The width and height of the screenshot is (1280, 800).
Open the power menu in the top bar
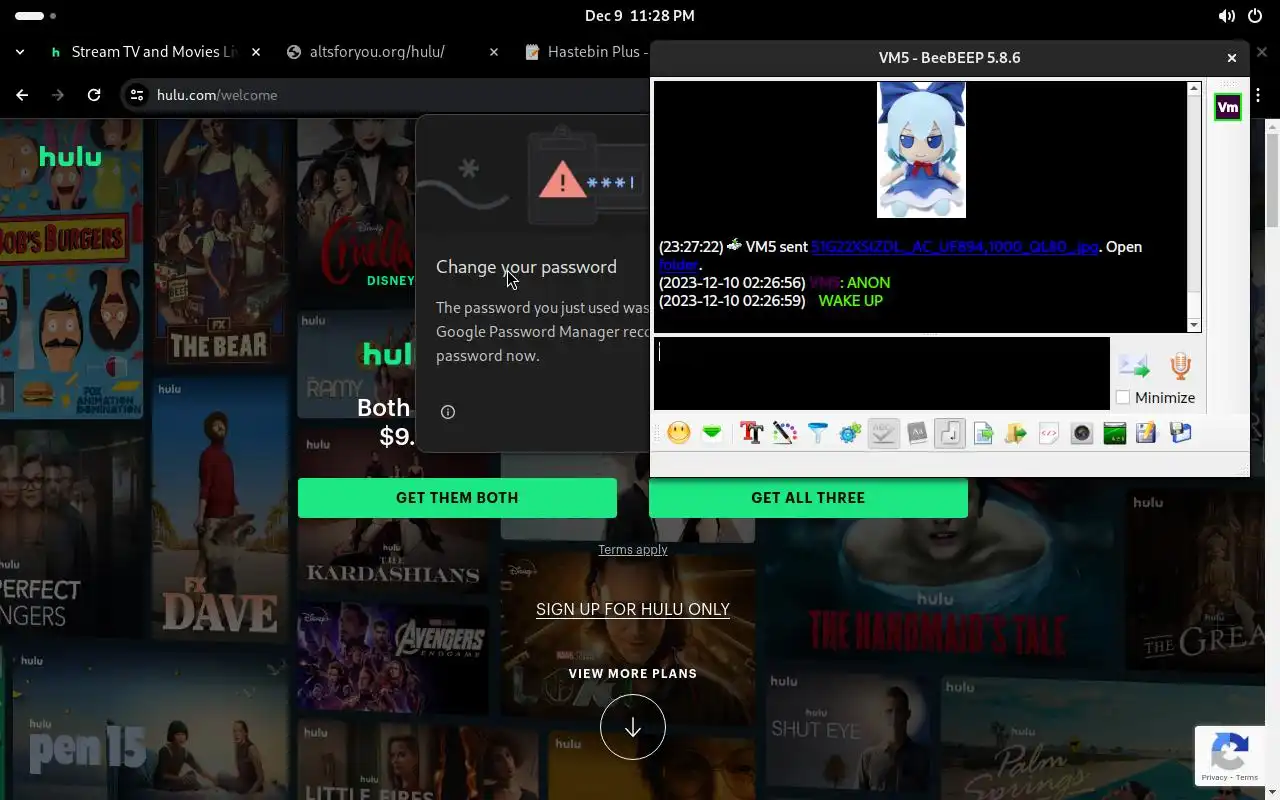coord(1255,16)
